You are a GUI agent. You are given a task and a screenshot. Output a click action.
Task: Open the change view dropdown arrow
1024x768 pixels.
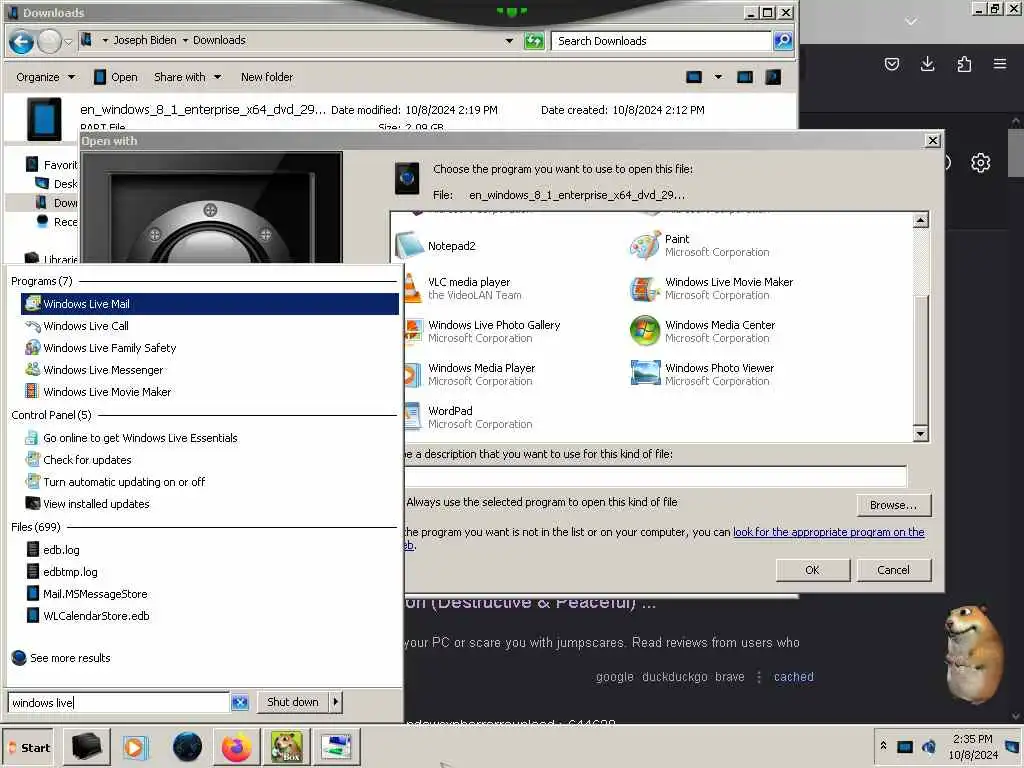point(718,77)
